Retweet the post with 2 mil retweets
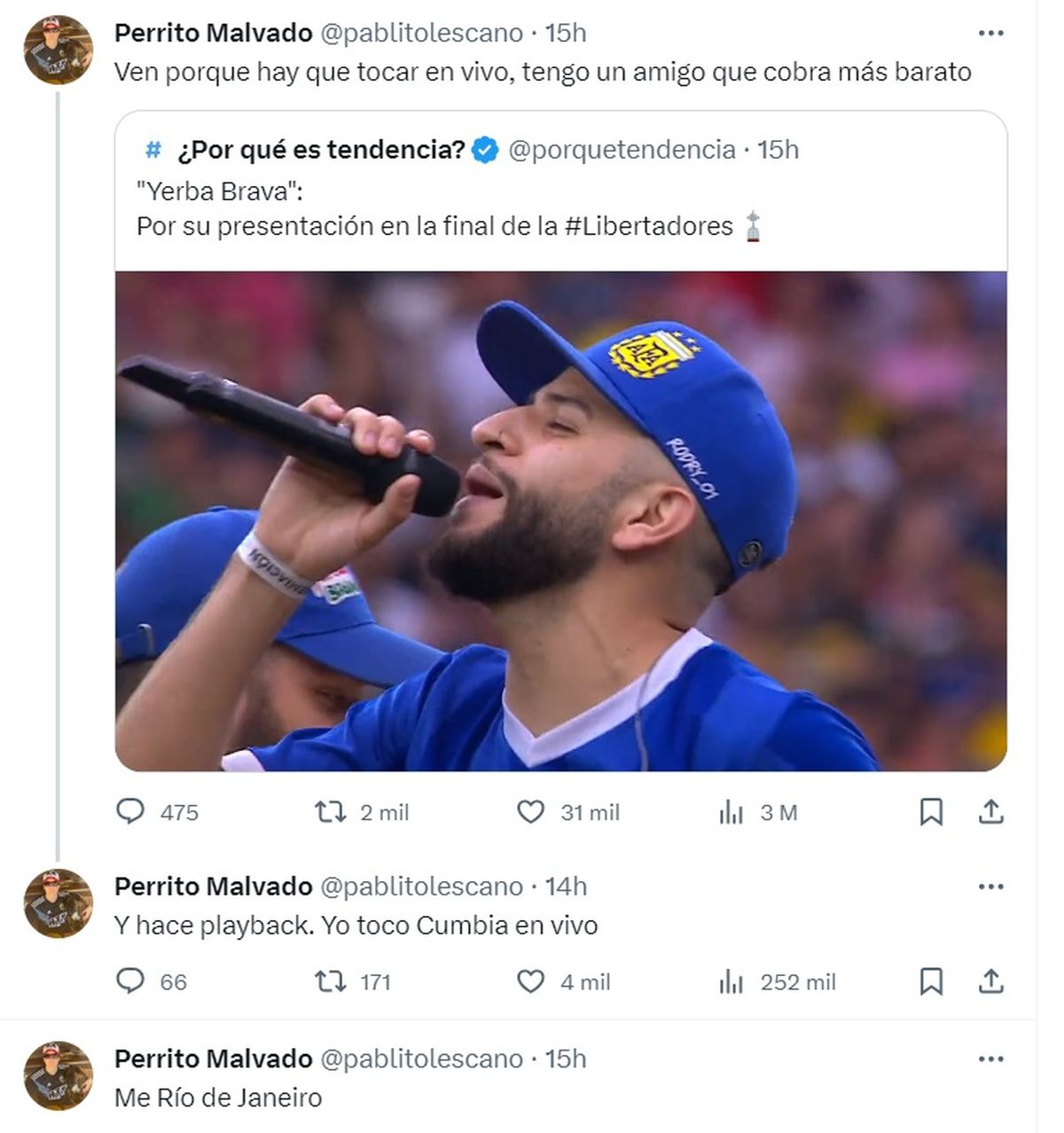This screenshot has height=1133, width=1064. (x=331, y=811)
